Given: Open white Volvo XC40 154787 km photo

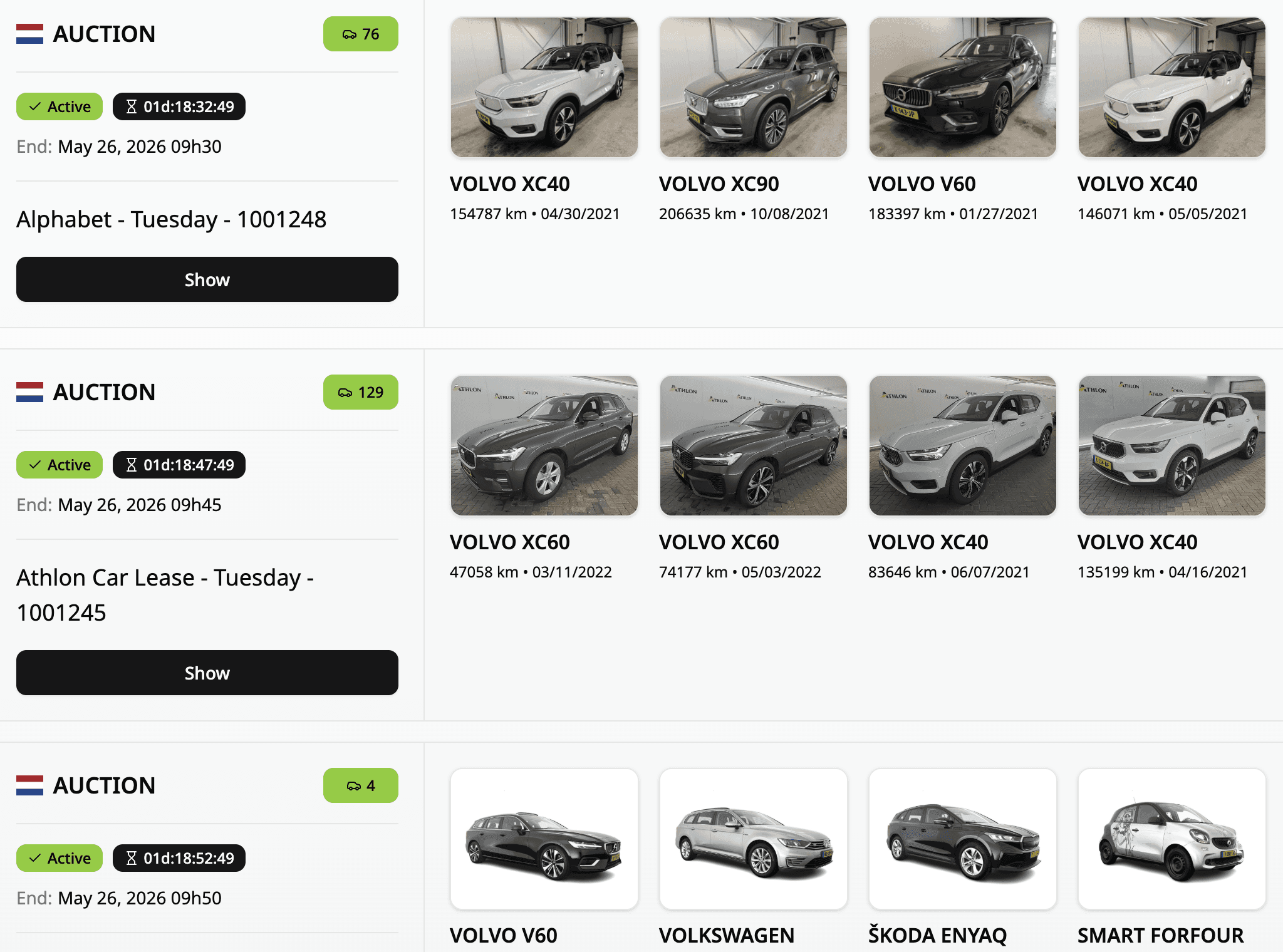Looking at the screenshot, I should [544, 87].
